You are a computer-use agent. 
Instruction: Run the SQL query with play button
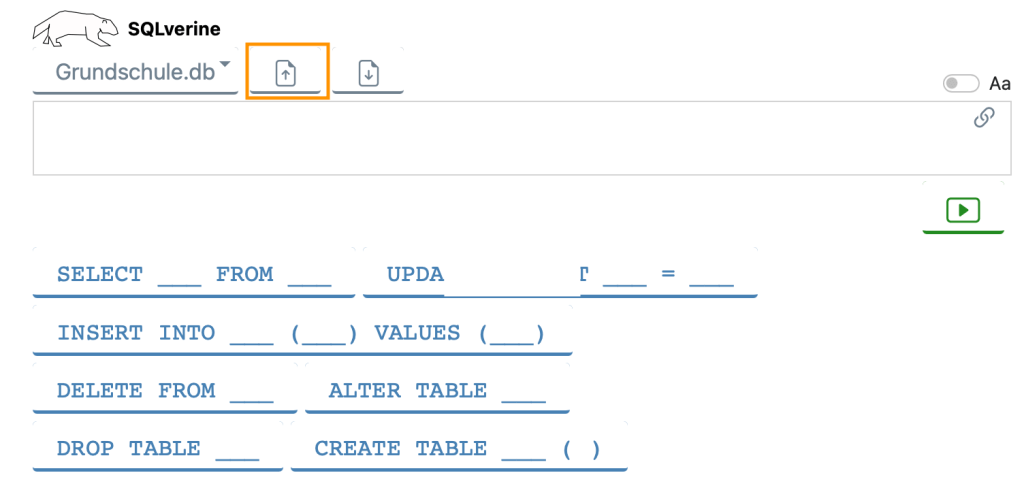pyautogui.click(x=962, y=210)
